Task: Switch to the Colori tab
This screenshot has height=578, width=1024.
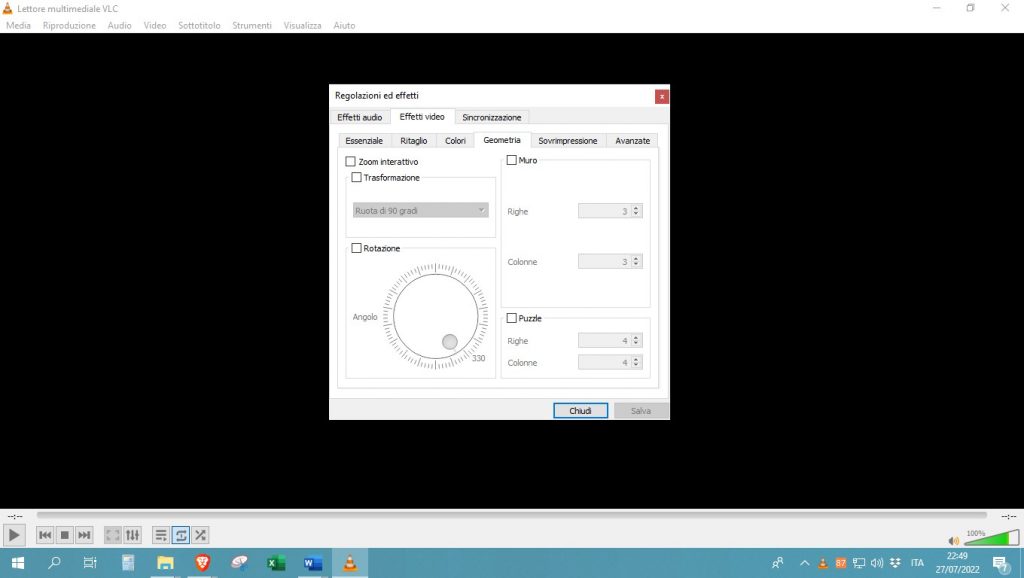Action: coord(455,141)
